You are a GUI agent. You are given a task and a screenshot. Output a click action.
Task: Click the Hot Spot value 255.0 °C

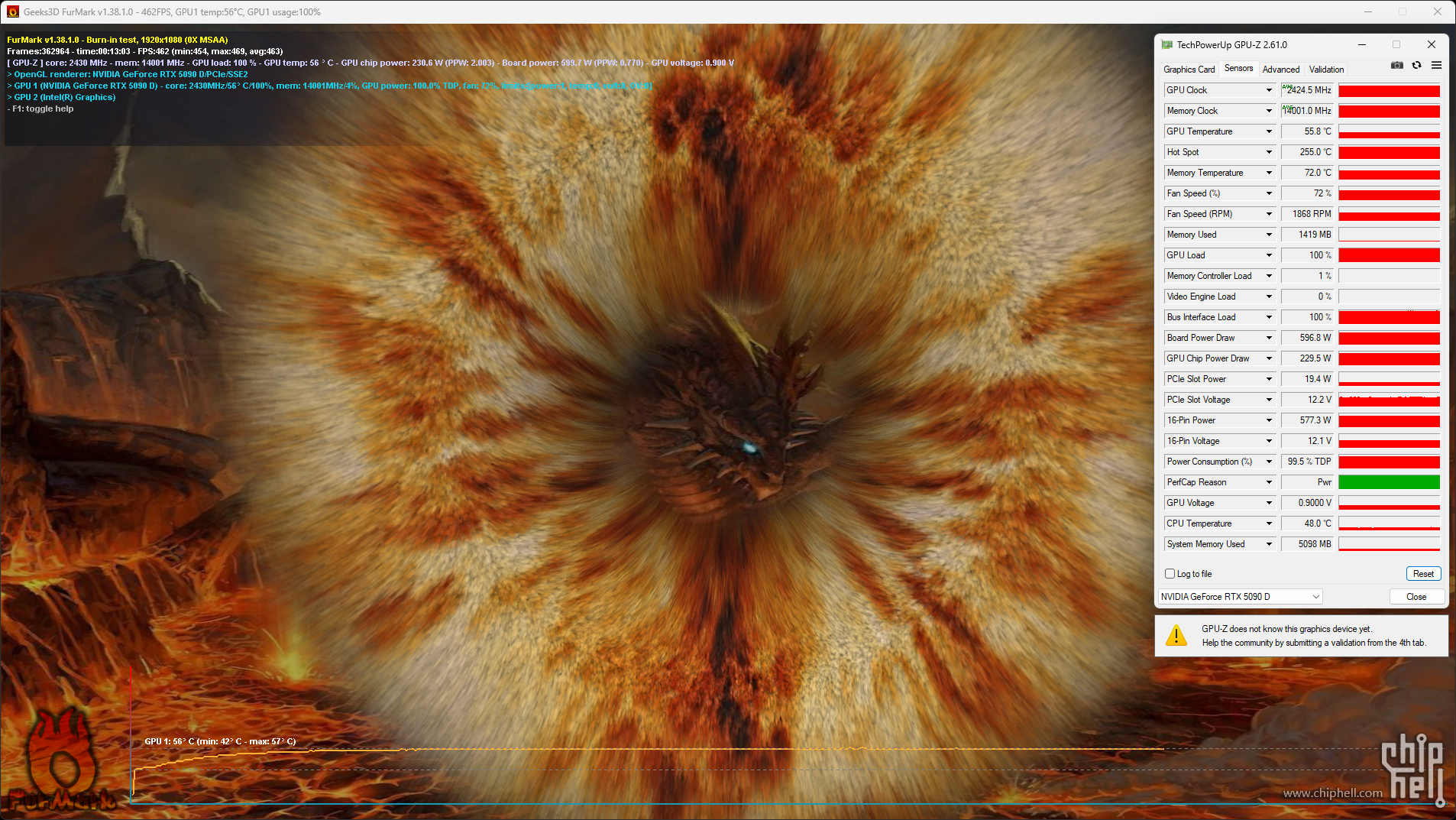click(x=1307, y=152)
